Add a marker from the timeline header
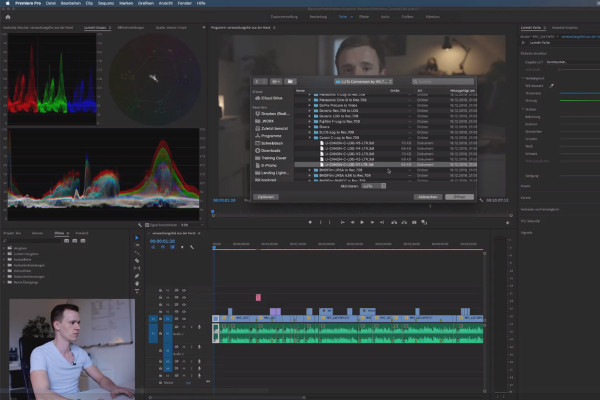The image size is (600, 400). tap(182, 247)
